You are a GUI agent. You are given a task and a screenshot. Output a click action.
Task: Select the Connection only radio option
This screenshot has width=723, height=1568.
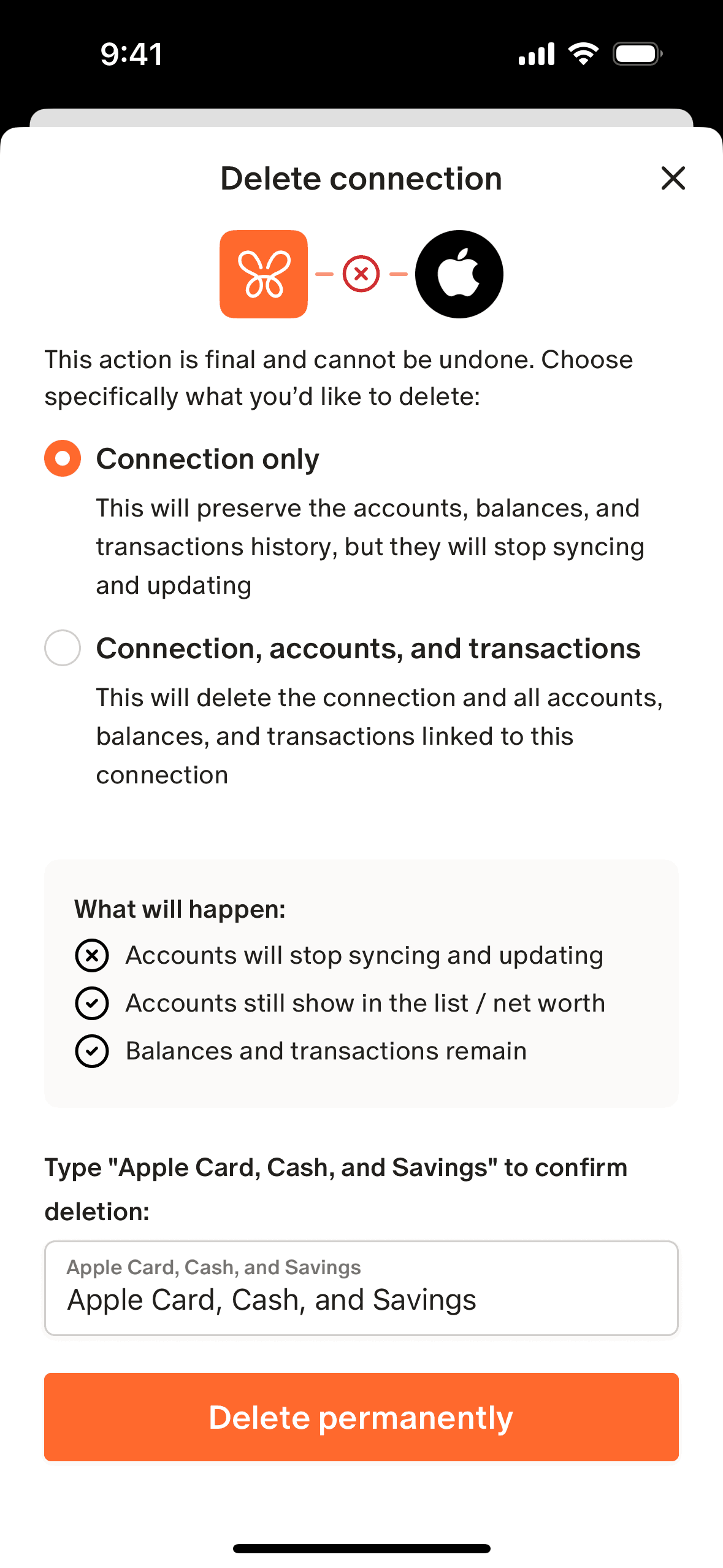(63, 458)
